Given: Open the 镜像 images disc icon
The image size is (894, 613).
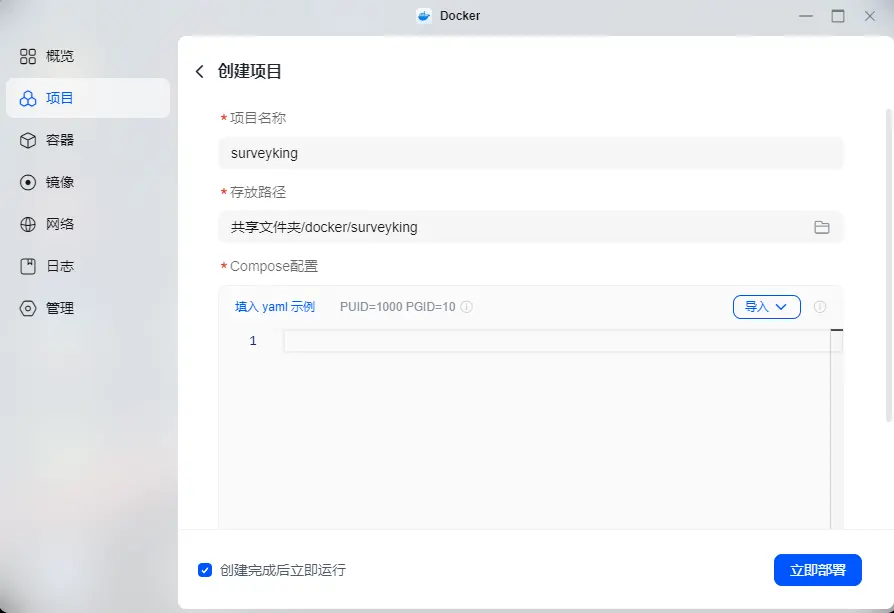Looking at the screenshot, I should coord(27,182).
